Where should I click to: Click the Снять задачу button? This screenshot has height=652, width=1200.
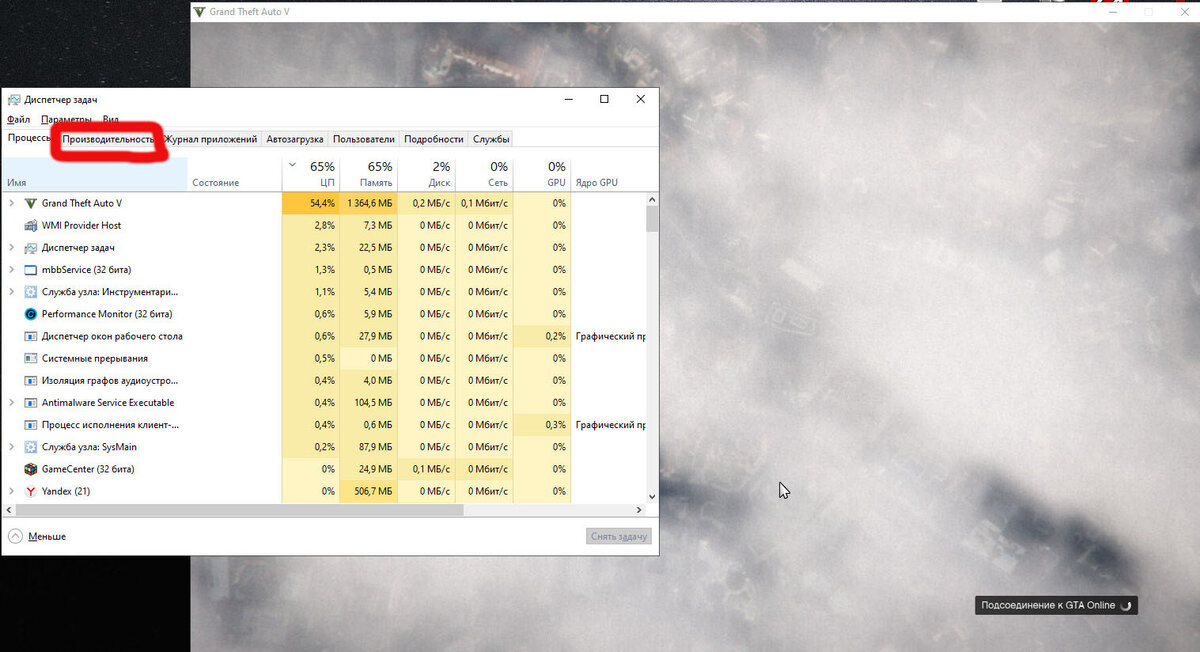coord(619,536)
